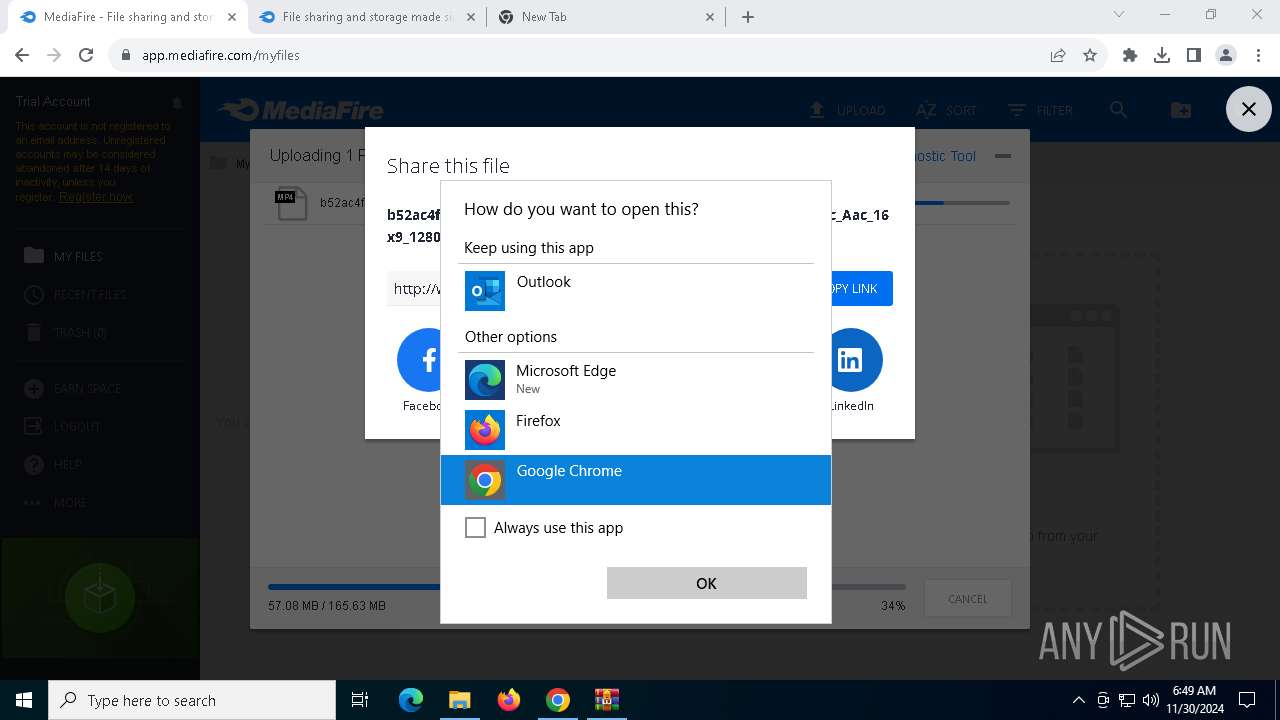This screenshot has height=720, width=1280.
Task: Reload the page with refresh icon
Action: point(86,55)
